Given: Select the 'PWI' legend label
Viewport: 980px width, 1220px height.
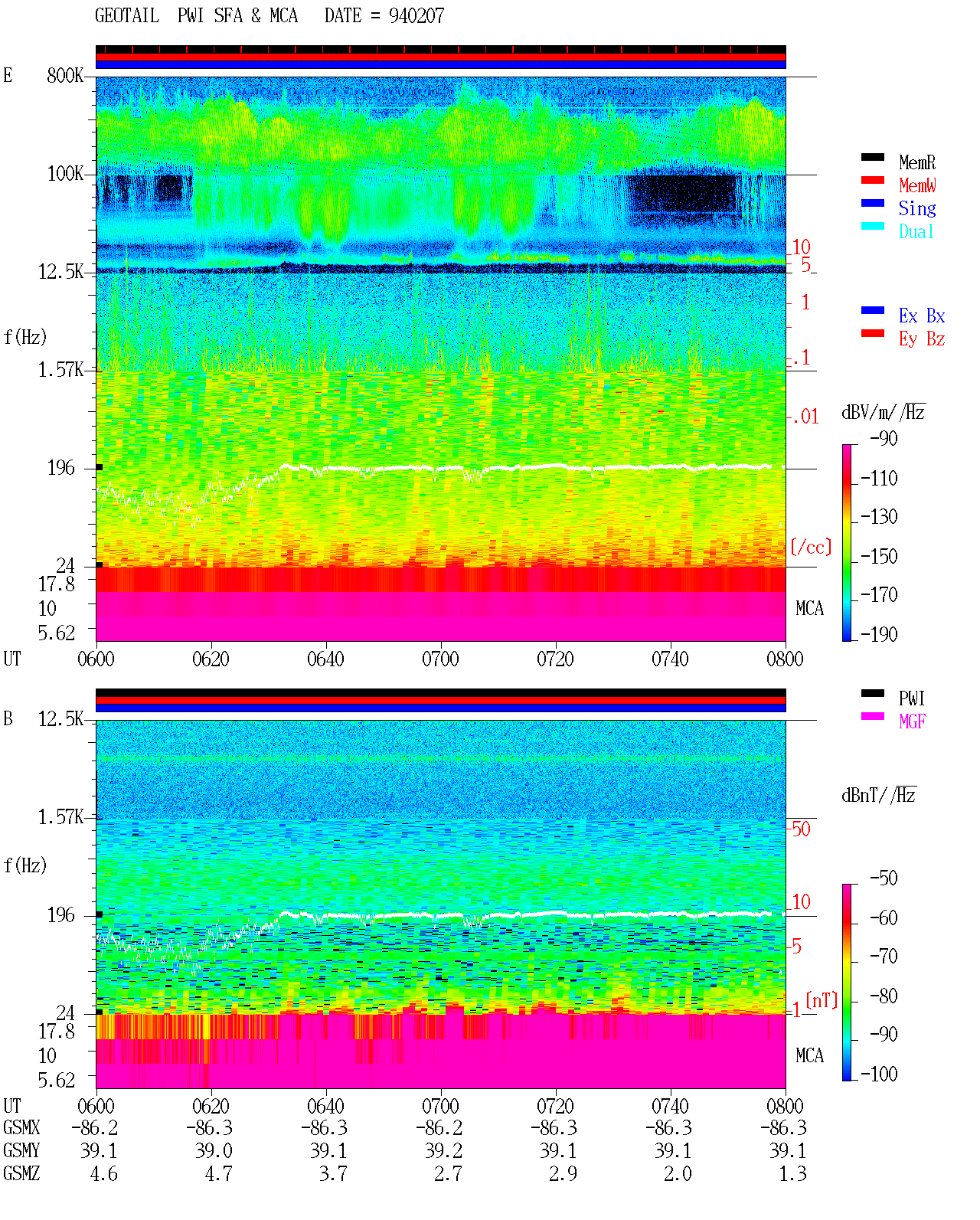Looking at the screenshot, I should tap(912, 698).
